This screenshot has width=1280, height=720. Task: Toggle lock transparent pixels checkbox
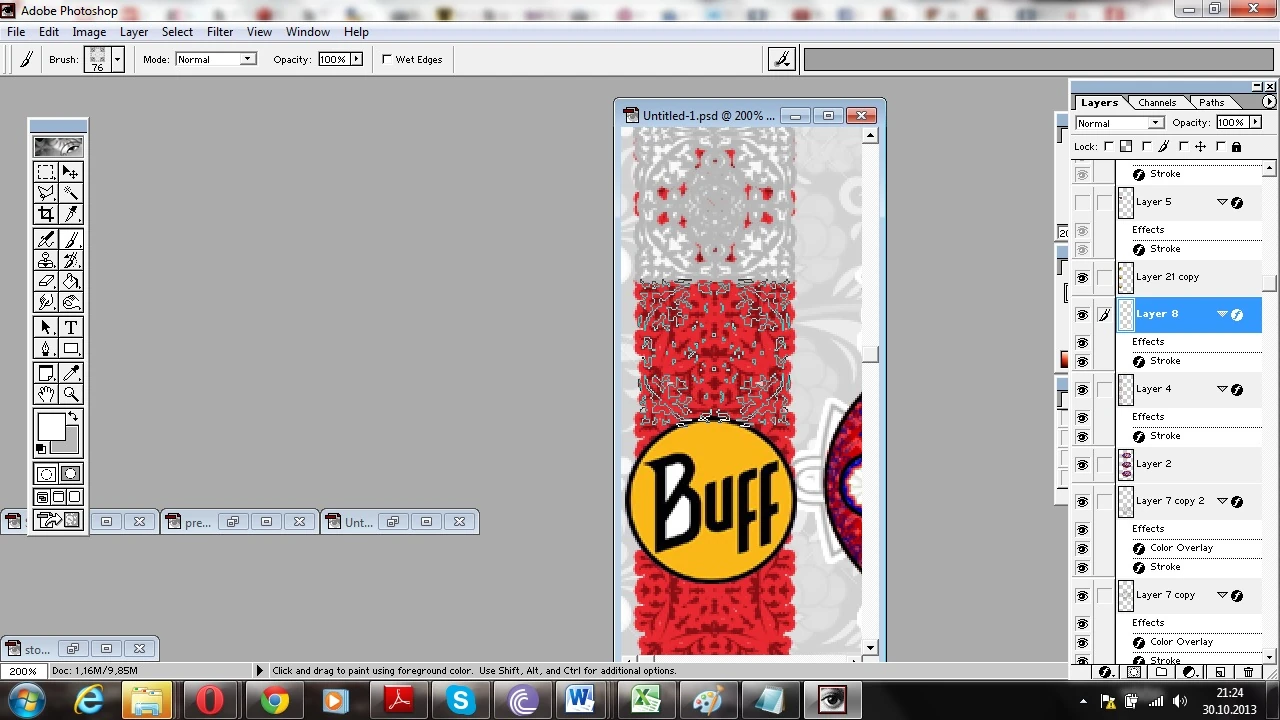(x=1107, y=147)
